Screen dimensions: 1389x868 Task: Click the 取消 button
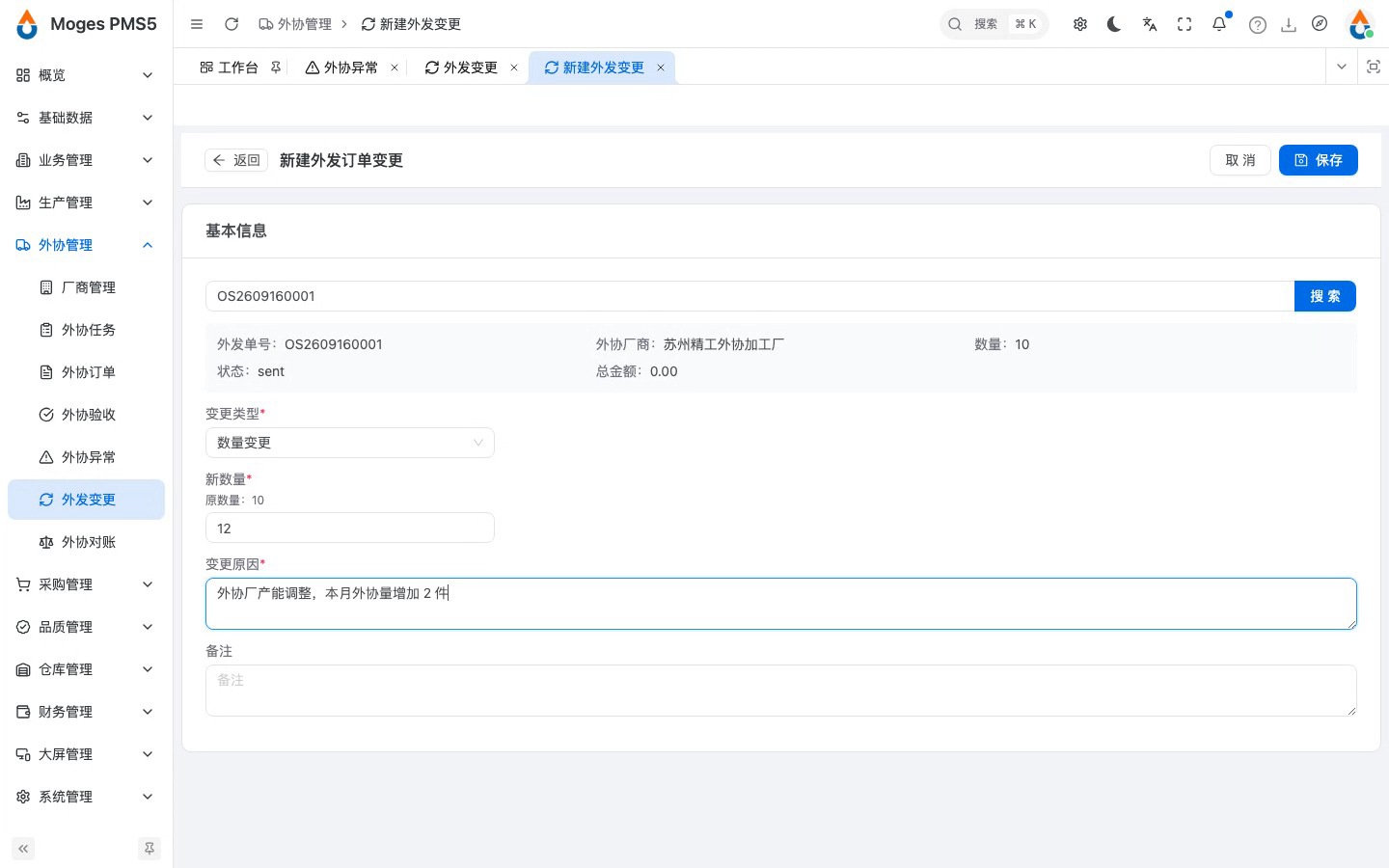point(1240,160)
